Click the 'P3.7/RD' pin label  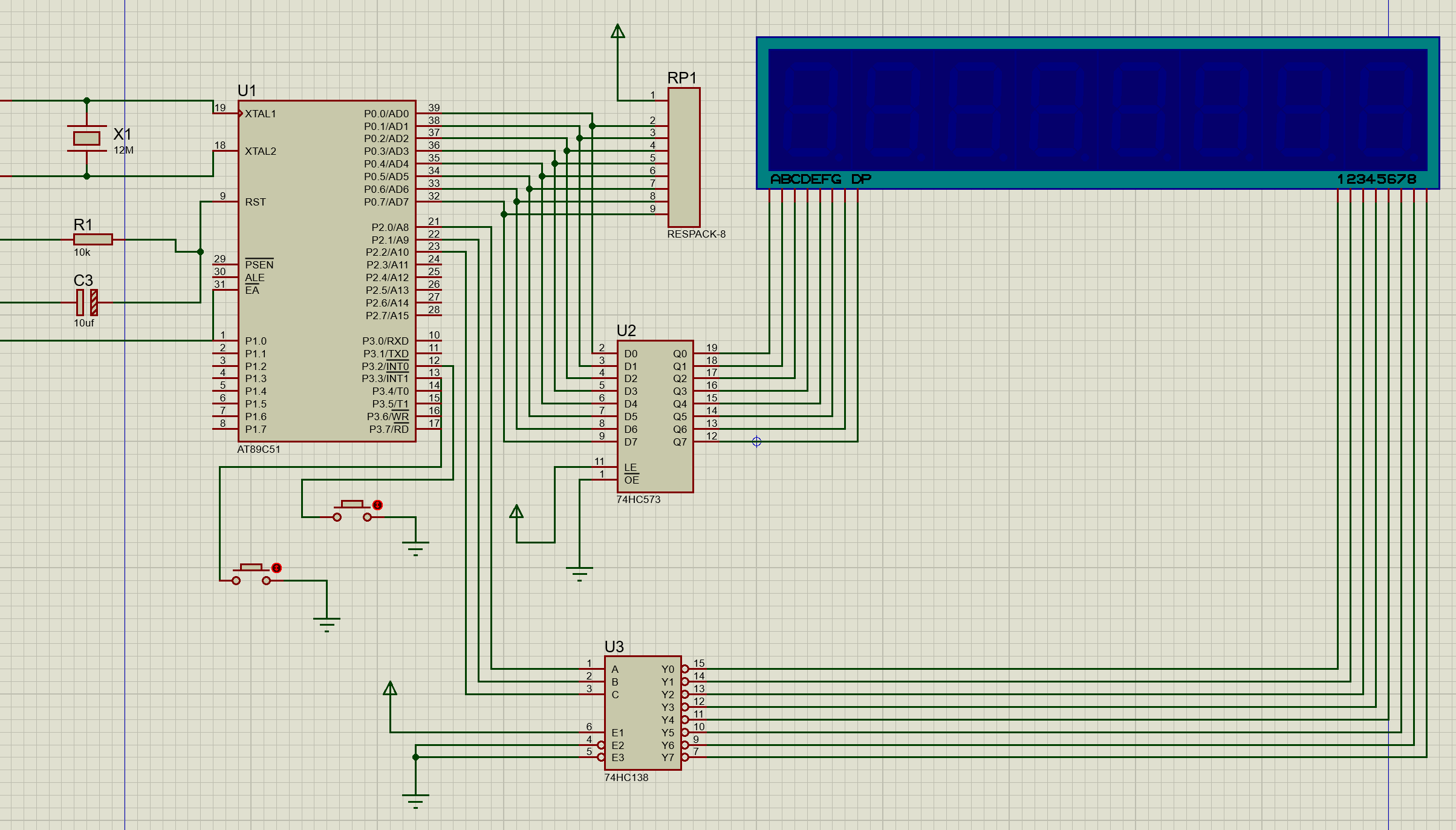[x=389, y=429]
